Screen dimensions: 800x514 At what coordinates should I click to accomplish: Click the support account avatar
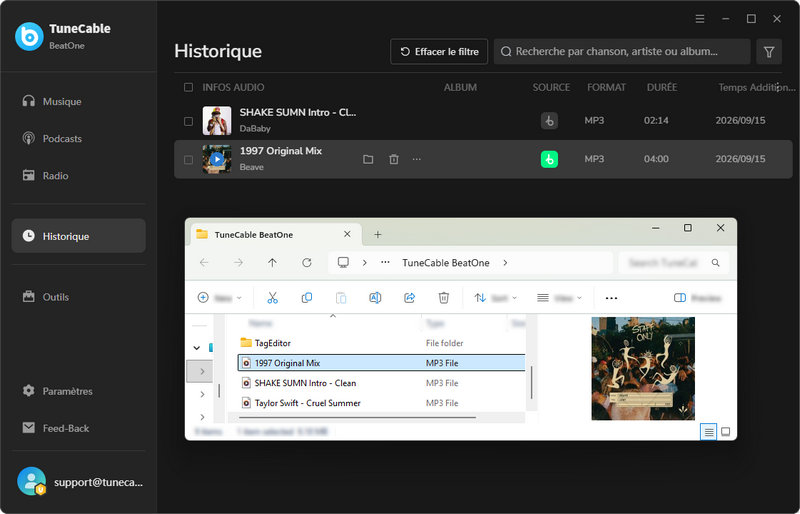(31, 481)
